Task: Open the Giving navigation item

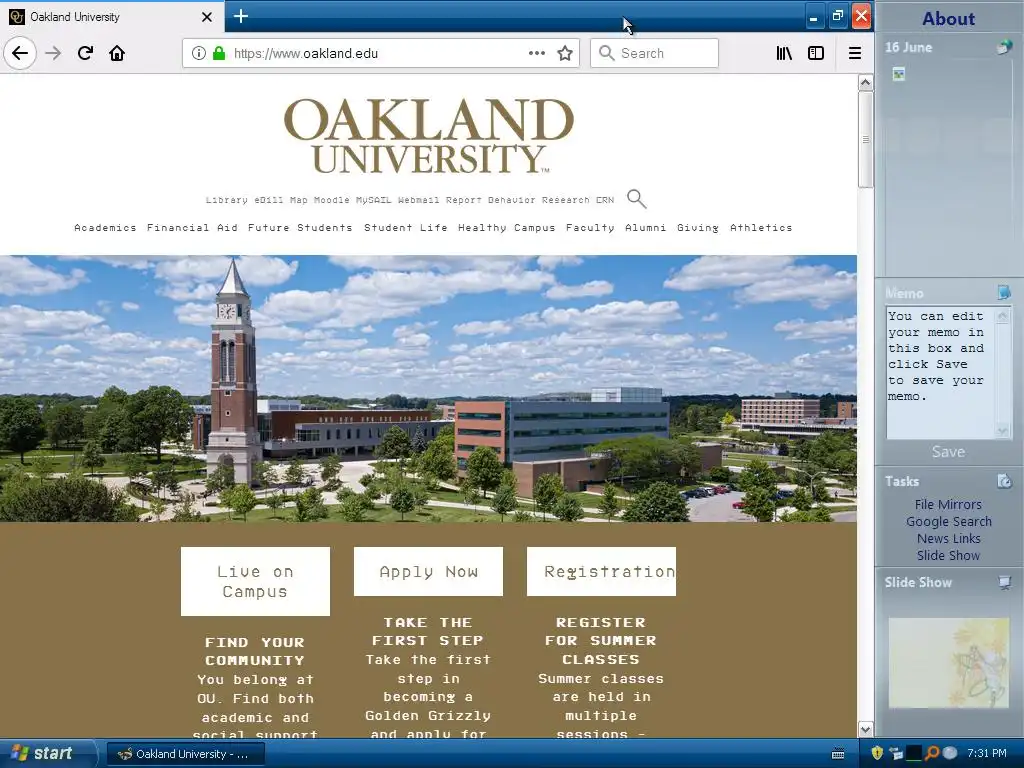Action: pyautogui.click(x=697, y=227)
